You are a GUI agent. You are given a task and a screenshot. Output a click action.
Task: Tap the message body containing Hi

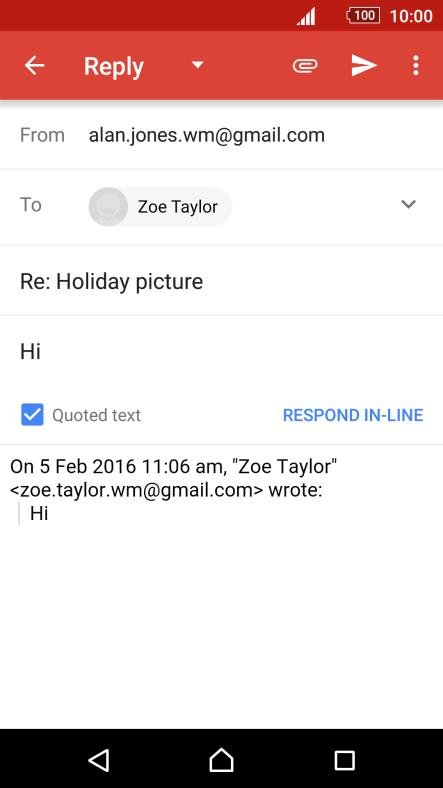tap(222, 351)
